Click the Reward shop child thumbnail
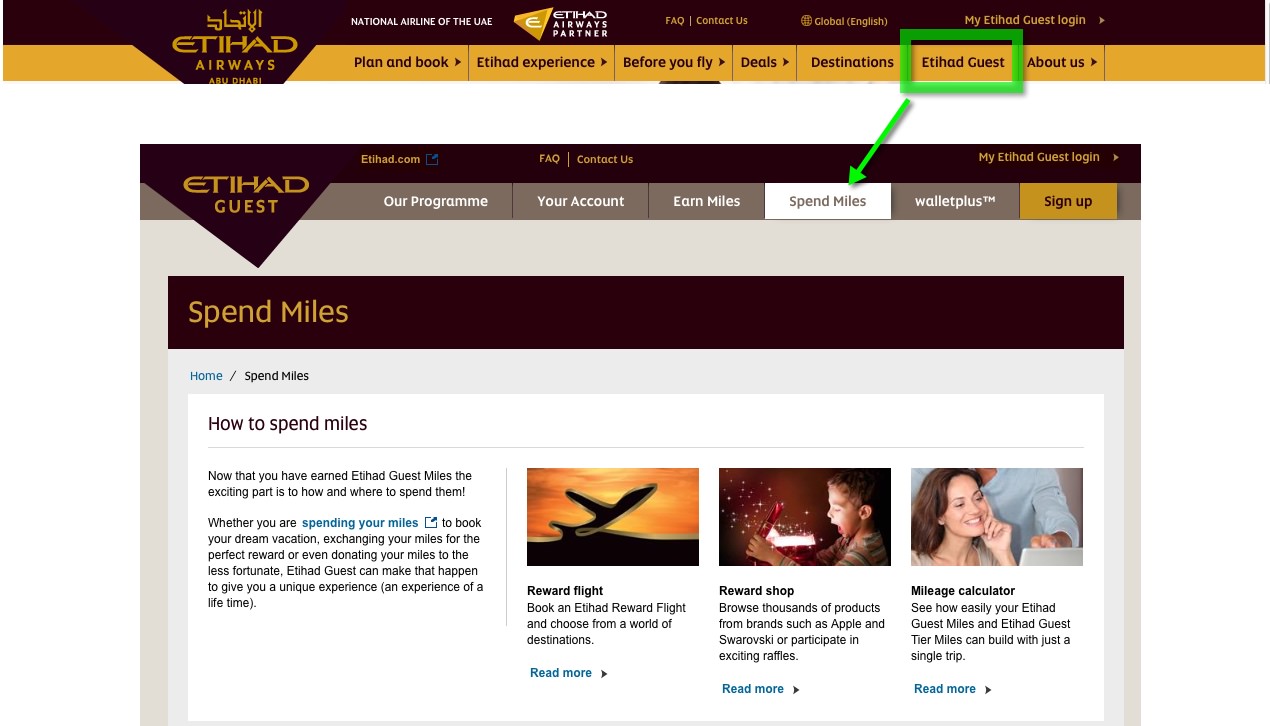 pyautogui.click(x=805, y=517)
